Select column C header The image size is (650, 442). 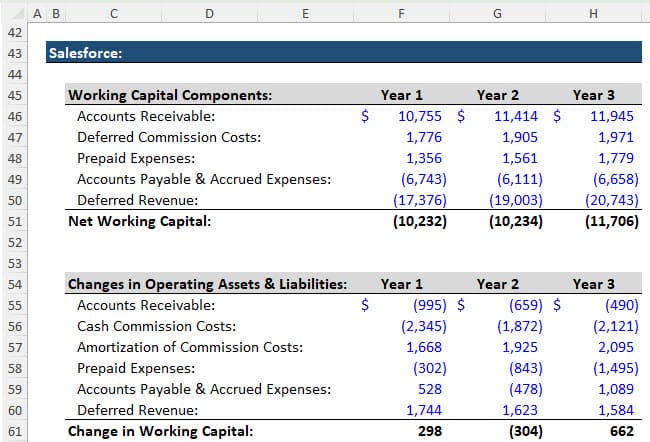click(114, 14)
